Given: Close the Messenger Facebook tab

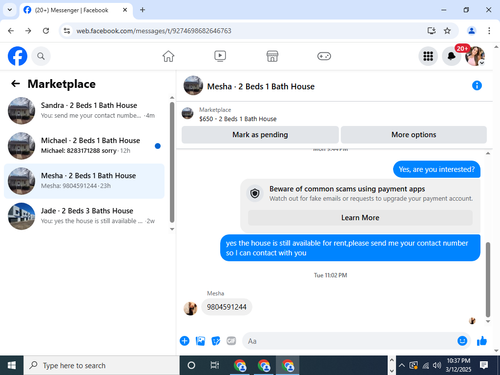Looking at the screenshot, I should click(125, 10).
